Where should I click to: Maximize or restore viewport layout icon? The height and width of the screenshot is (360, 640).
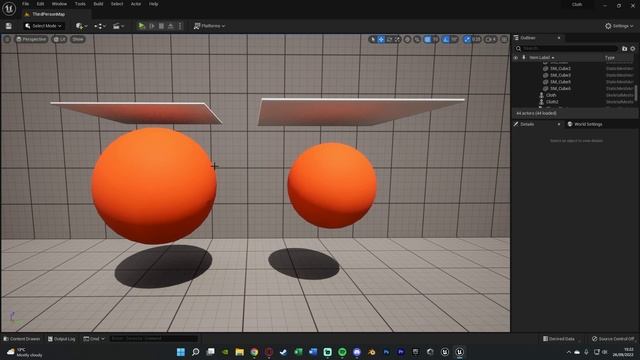point(504,39)
